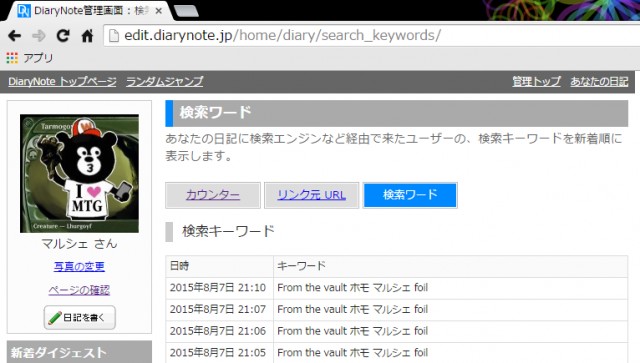Open the アプリ apps grid icon
The width and height of the screenshot is (640, 363).
[12, 58]
